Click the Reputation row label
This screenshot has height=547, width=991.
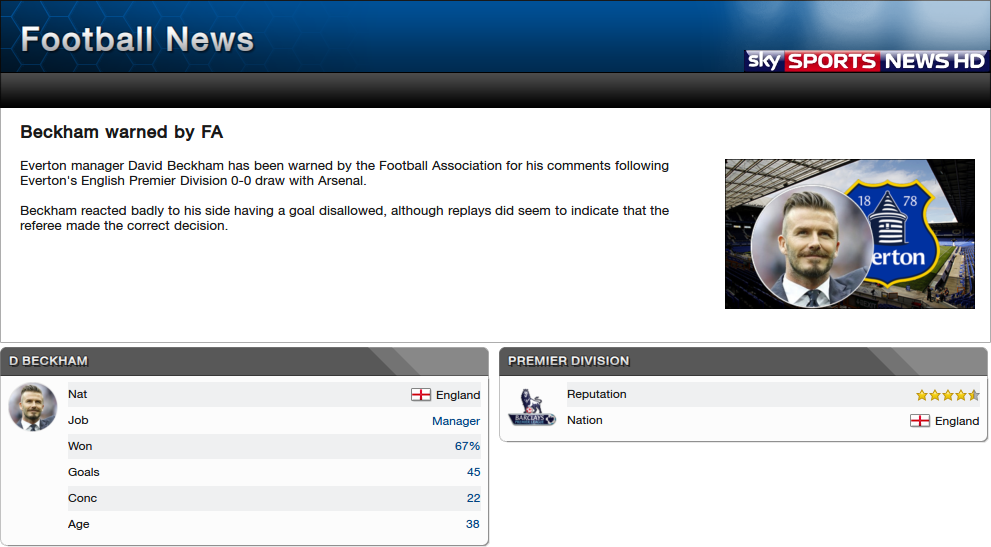pyautogui.click(x=597, y=394)
